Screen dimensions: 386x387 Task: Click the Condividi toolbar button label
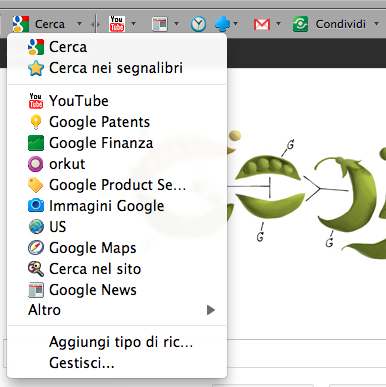tap(341, 24)
